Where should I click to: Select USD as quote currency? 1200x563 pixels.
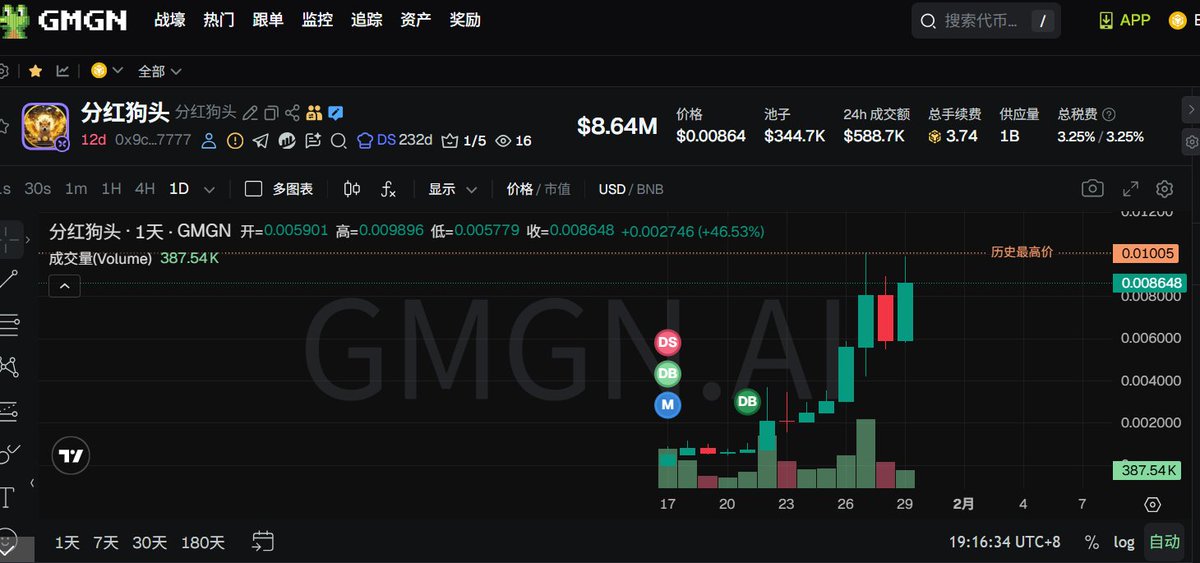click(612, 189)
